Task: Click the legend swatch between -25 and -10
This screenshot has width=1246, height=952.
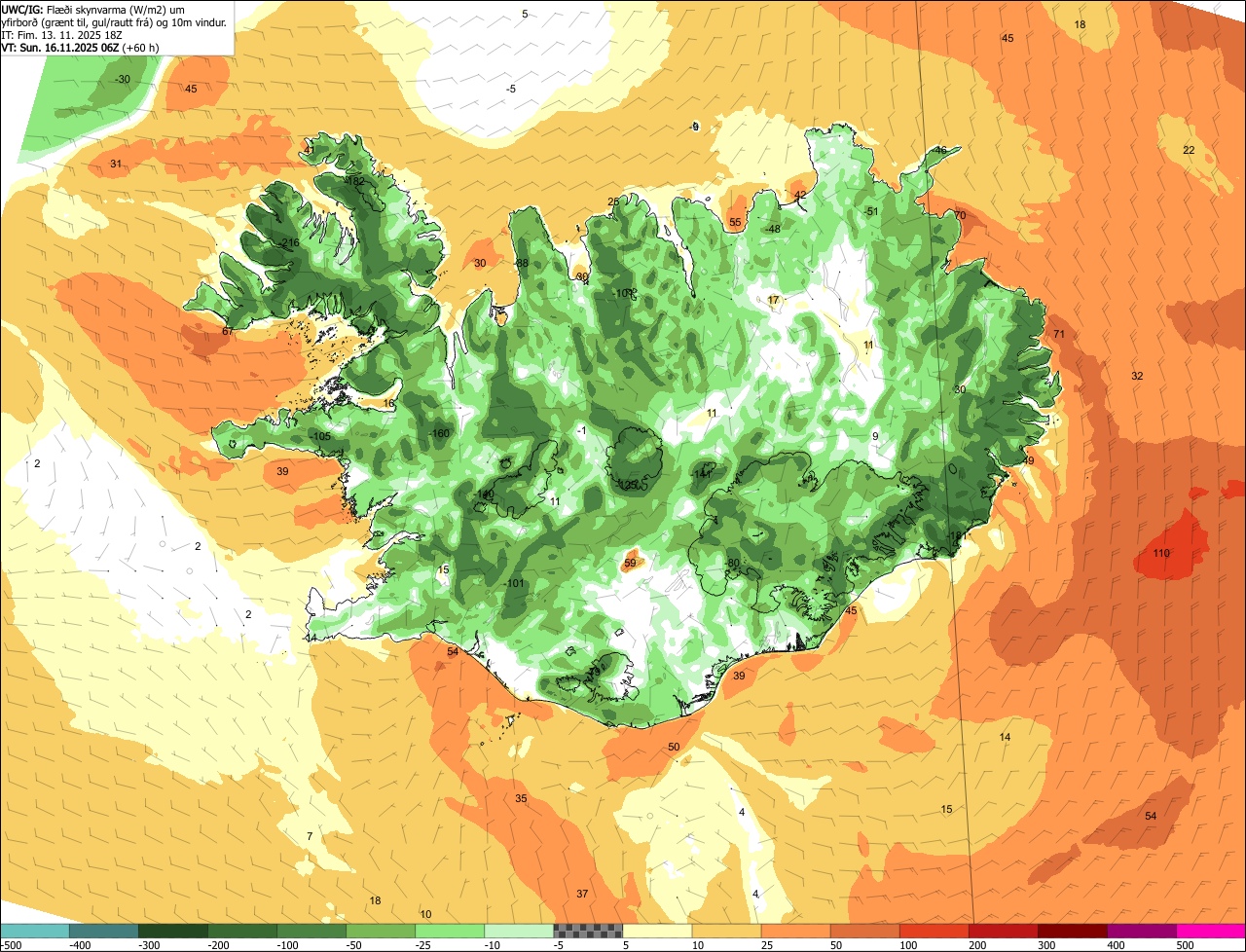Action: tap(450, 931)
